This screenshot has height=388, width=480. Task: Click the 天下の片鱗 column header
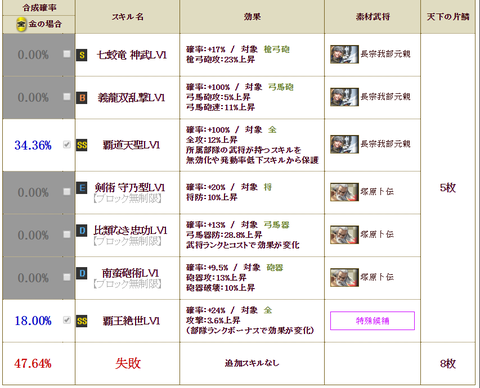point(448,17)
